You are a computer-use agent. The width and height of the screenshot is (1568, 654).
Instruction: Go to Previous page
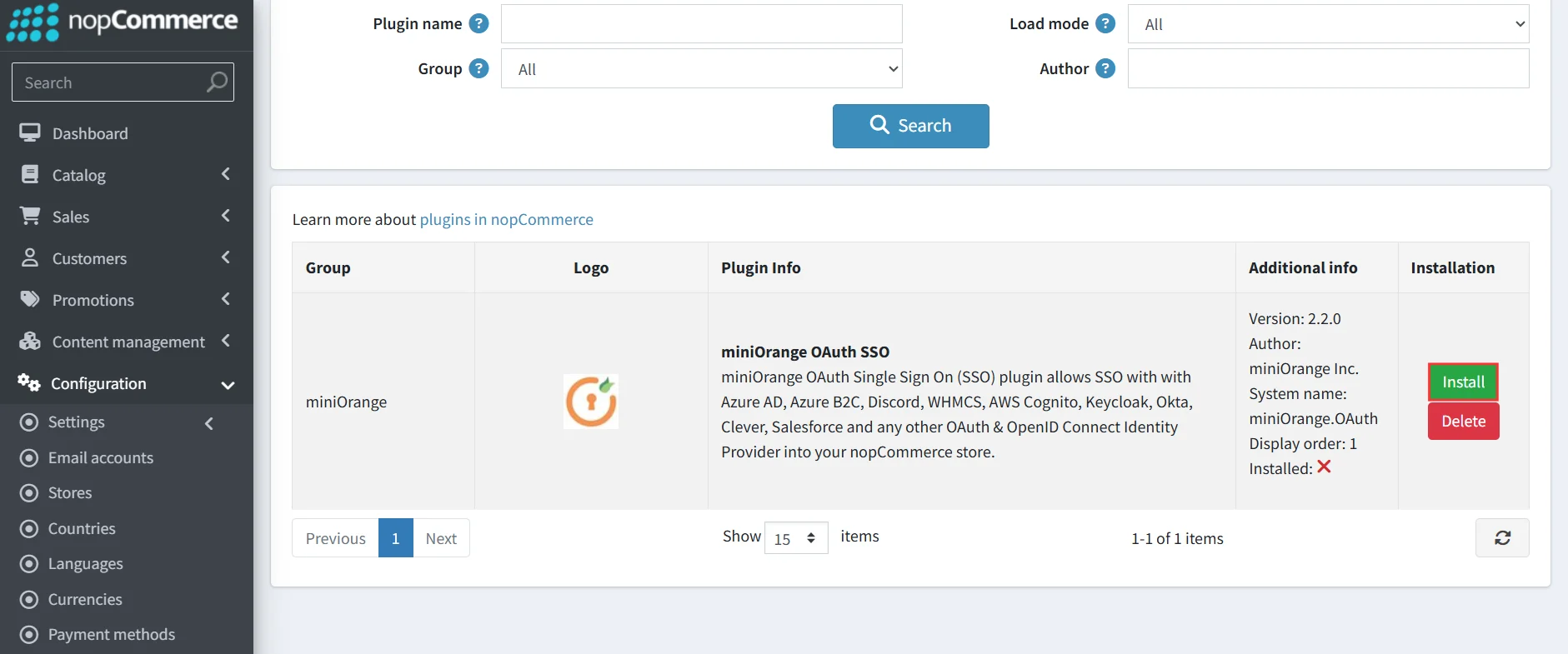[x=335, y=538]
